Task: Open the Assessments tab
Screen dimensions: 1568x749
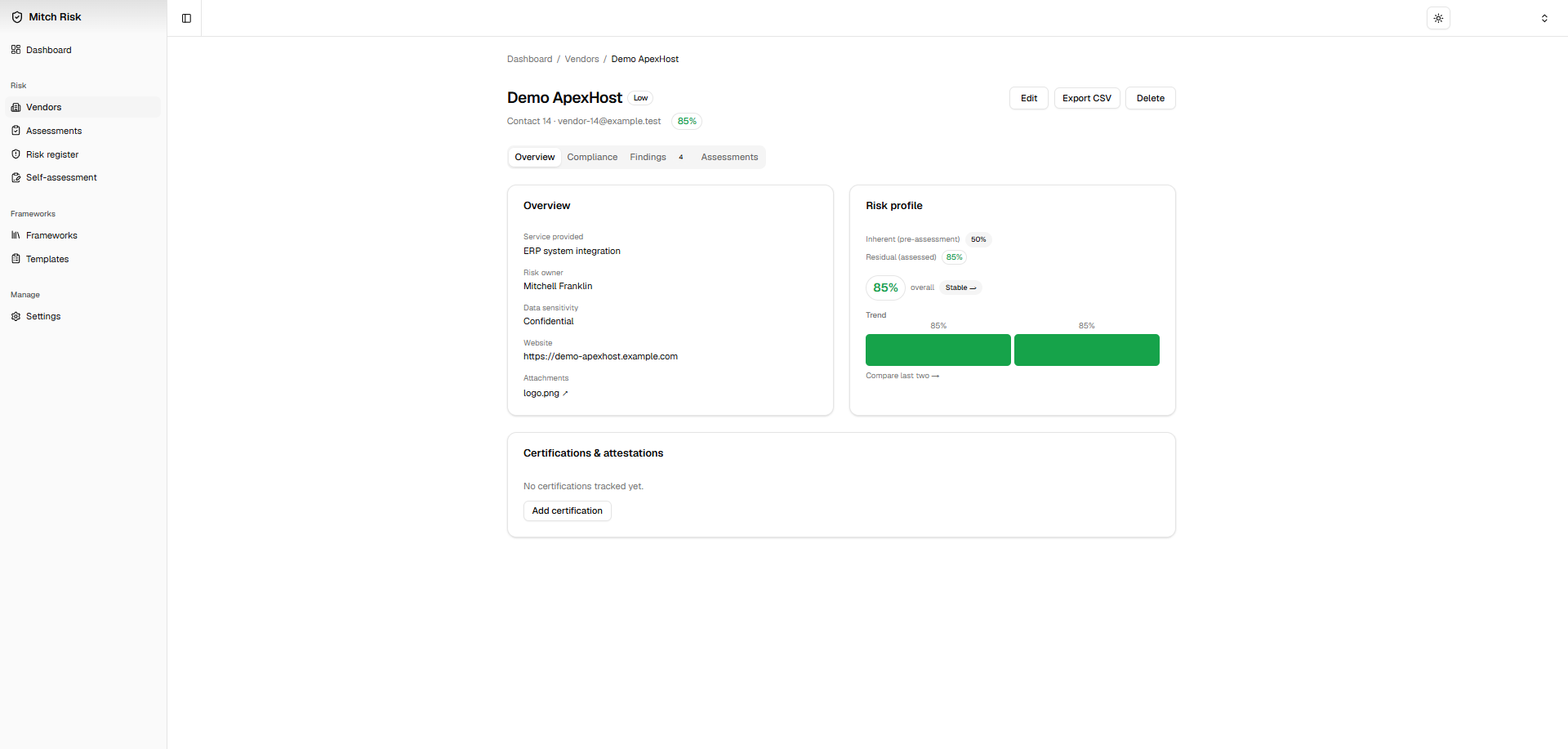Action: (729, 157)
